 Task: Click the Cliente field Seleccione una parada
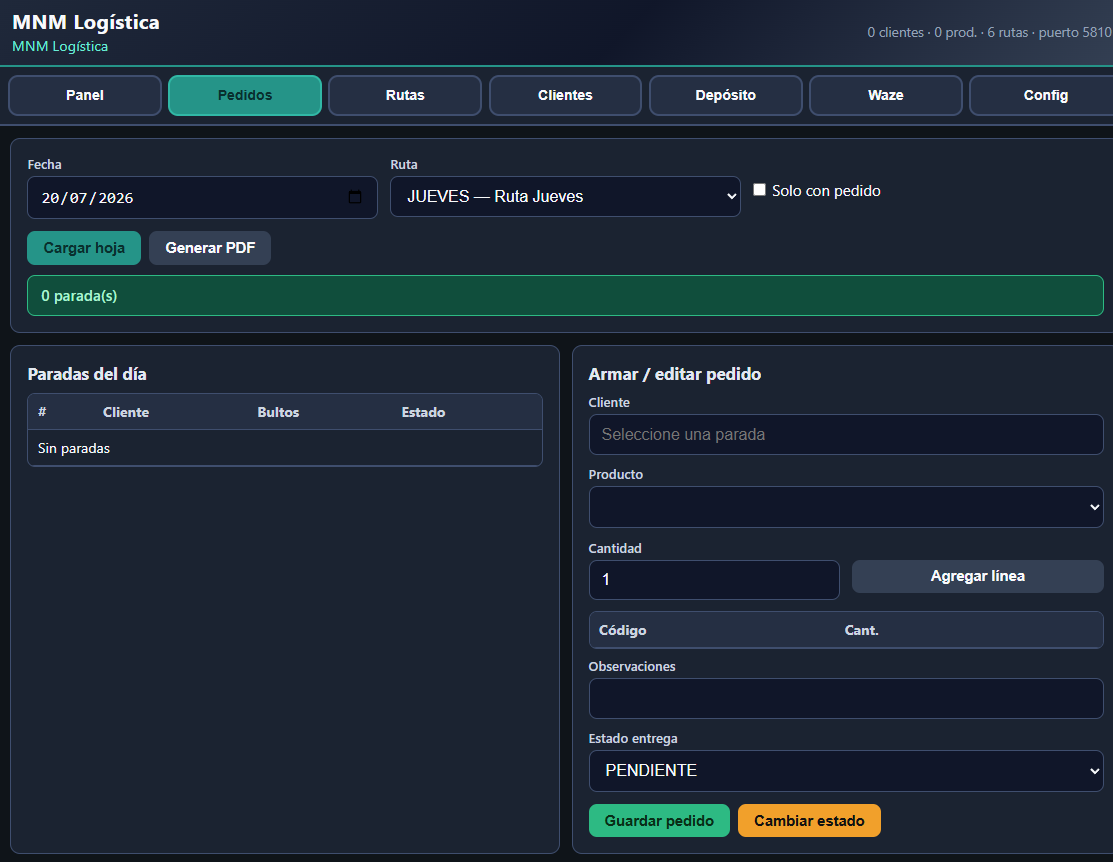coord(845,435)
